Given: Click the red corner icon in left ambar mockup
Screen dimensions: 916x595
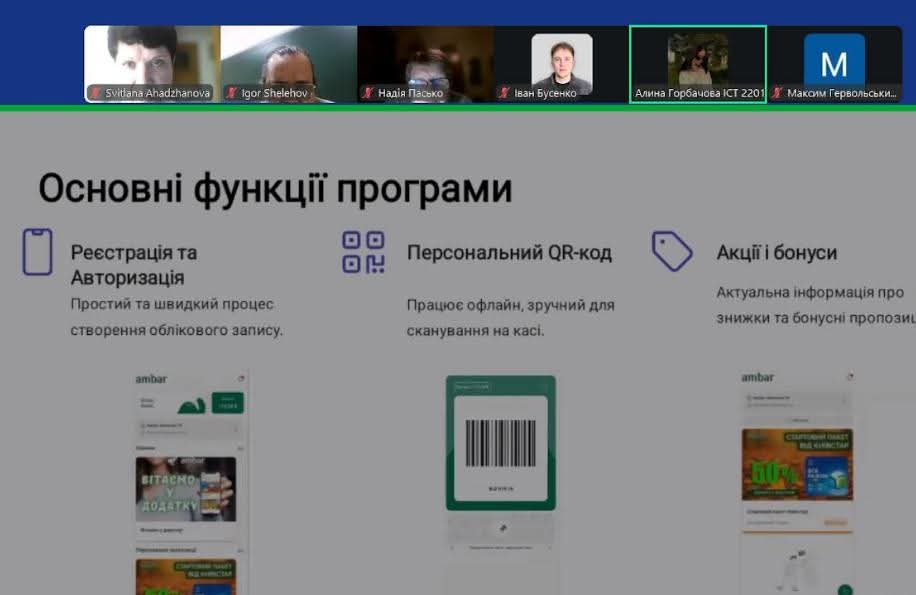Looking at the screenshot, I should pos(241,378).
